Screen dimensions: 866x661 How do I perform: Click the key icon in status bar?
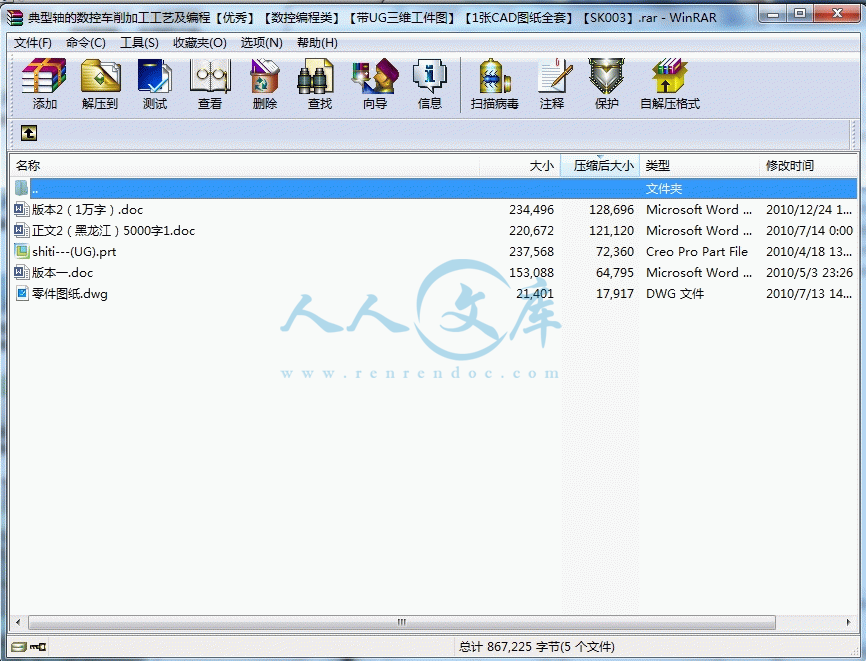[38, 647]
